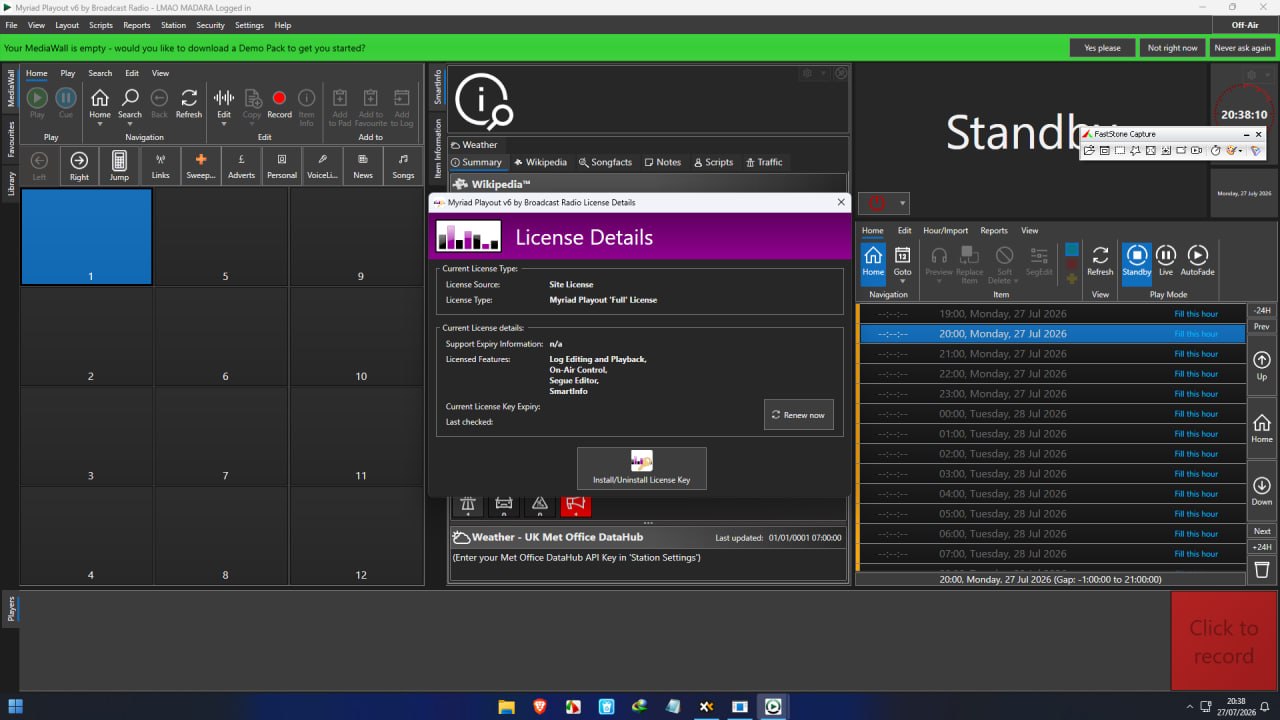Viewport: 1280px width, 720px height.
Task: Select the 00:00, Tuesday, 28 Jul 2026 row
Action: point(1053,414)
